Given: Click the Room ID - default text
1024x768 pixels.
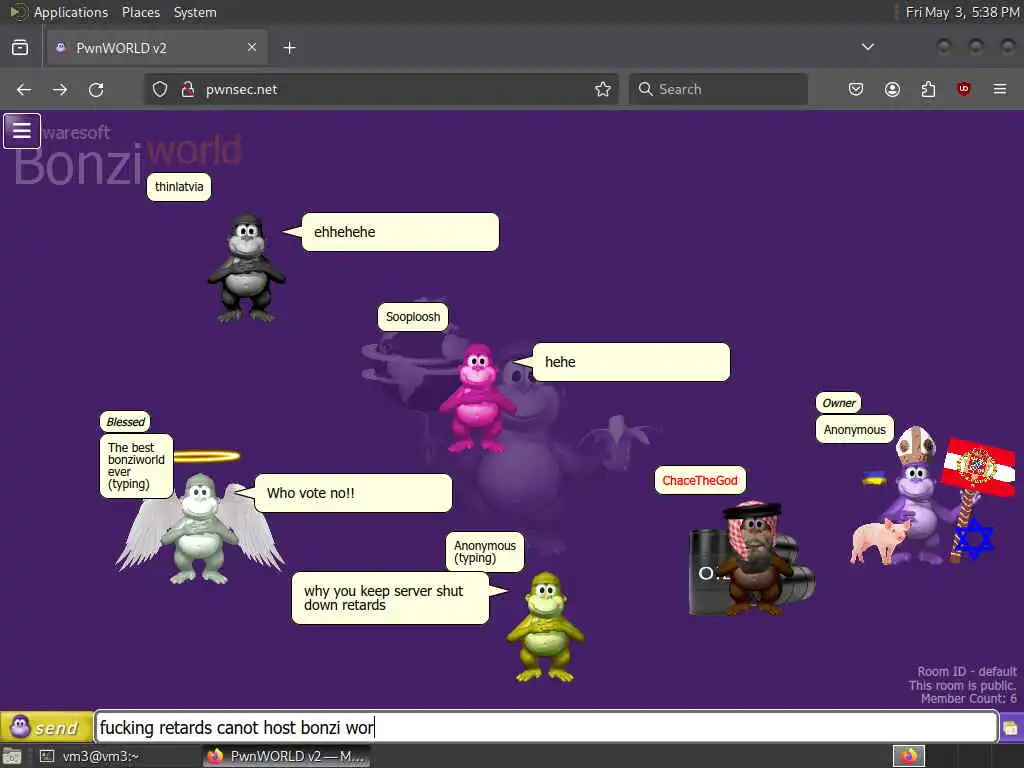Looking at the screenshot, I should tap(967, 671).
